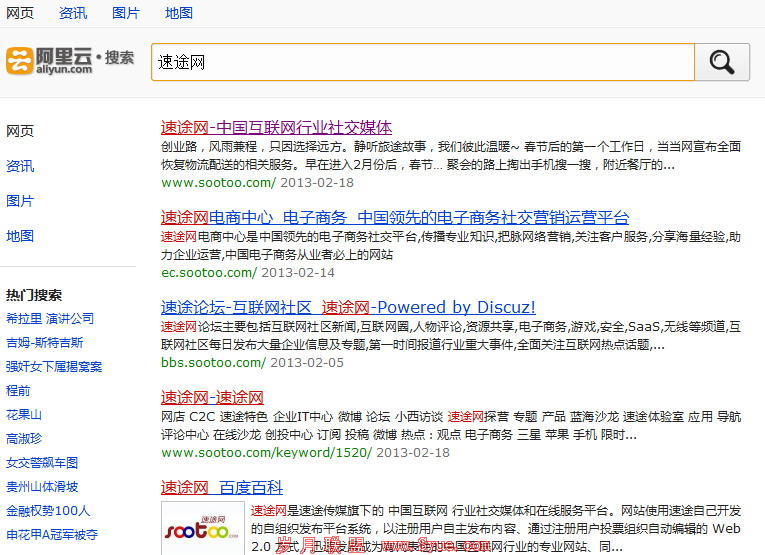Select 资讯 in the left sidebar
The image size is (765, 555).
click(20, 166)
